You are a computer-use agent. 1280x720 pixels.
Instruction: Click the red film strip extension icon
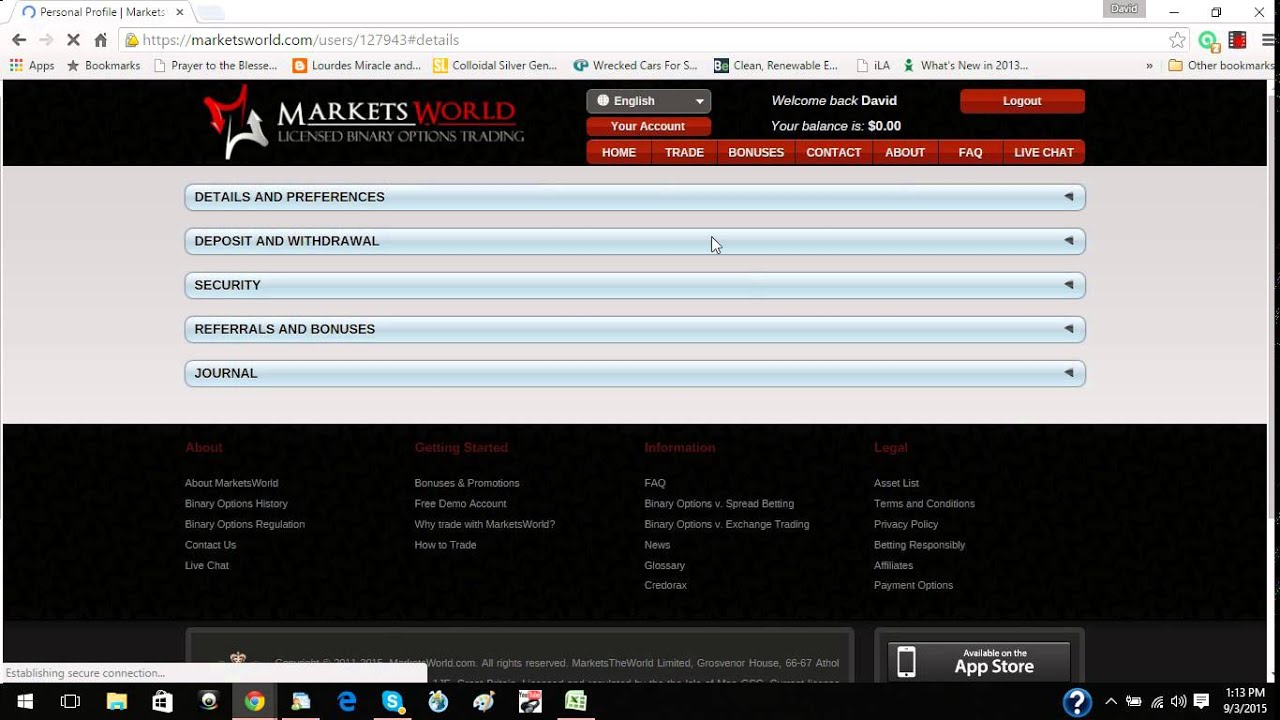[1238, 40]
